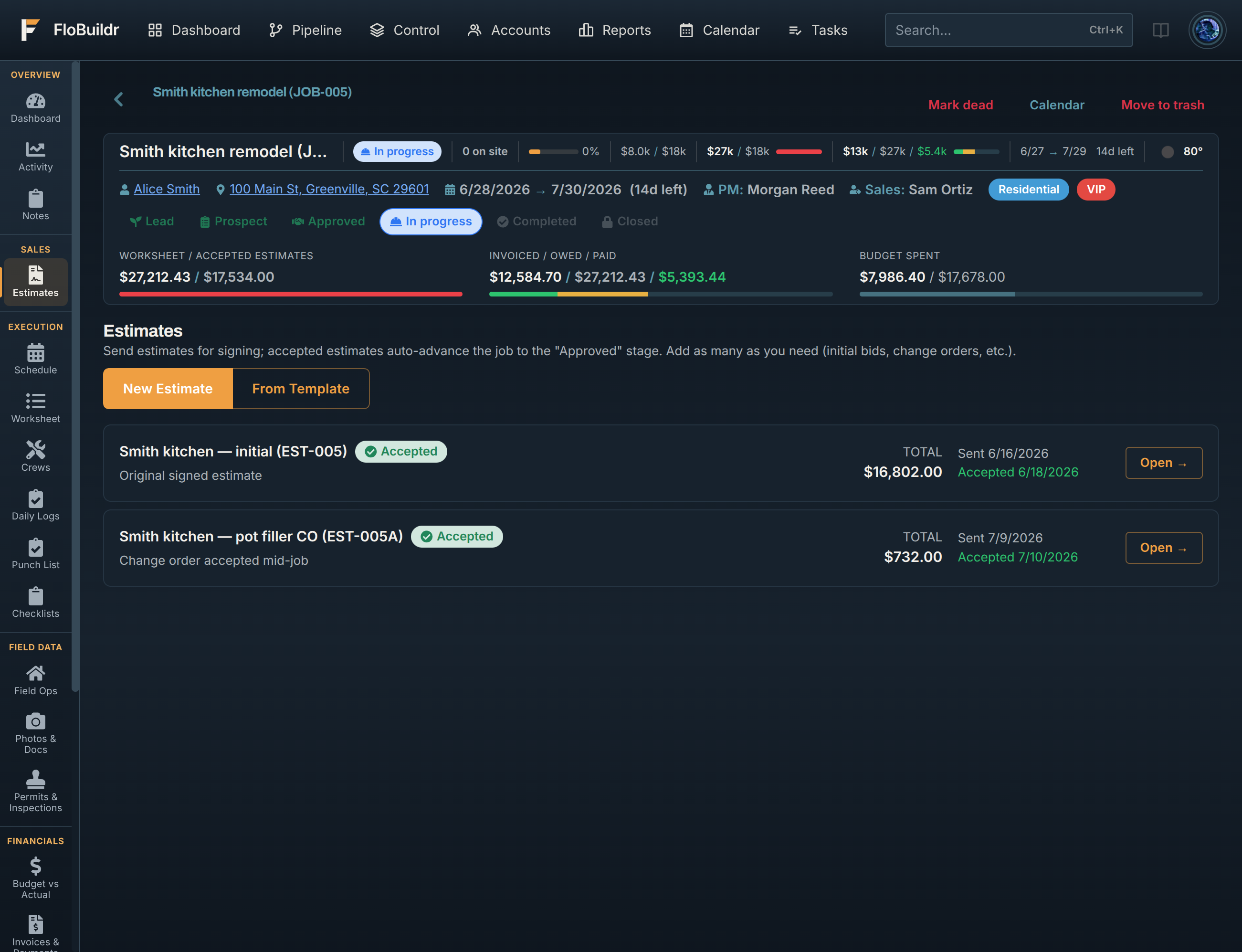
Task: Open Permits & Inspections in the sidebar
Action: point(35,792)
